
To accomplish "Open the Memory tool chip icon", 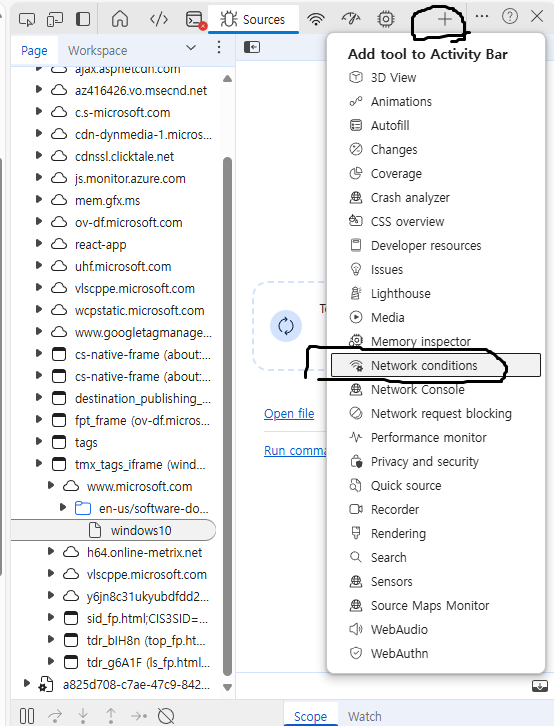I will coord(386,19).
